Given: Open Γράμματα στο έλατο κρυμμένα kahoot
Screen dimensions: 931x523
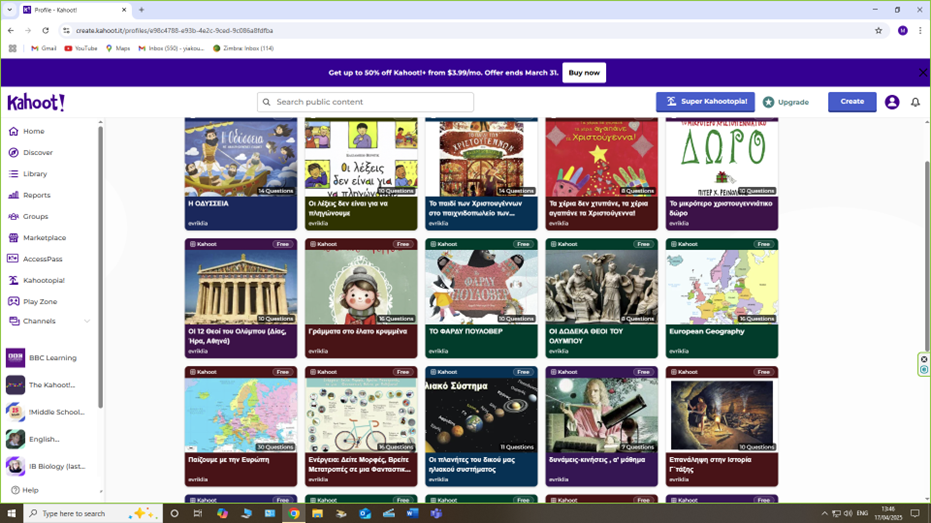Looking at the screenshot, I should [x=361, y=298].
